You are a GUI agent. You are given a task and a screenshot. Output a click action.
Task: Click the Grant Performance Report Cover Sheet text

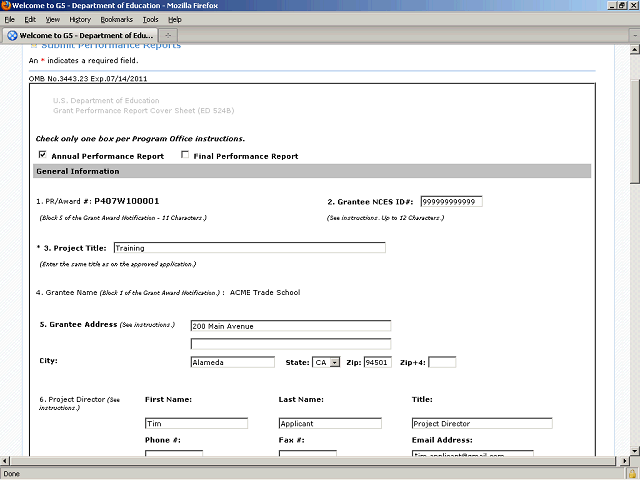point(143,111)
